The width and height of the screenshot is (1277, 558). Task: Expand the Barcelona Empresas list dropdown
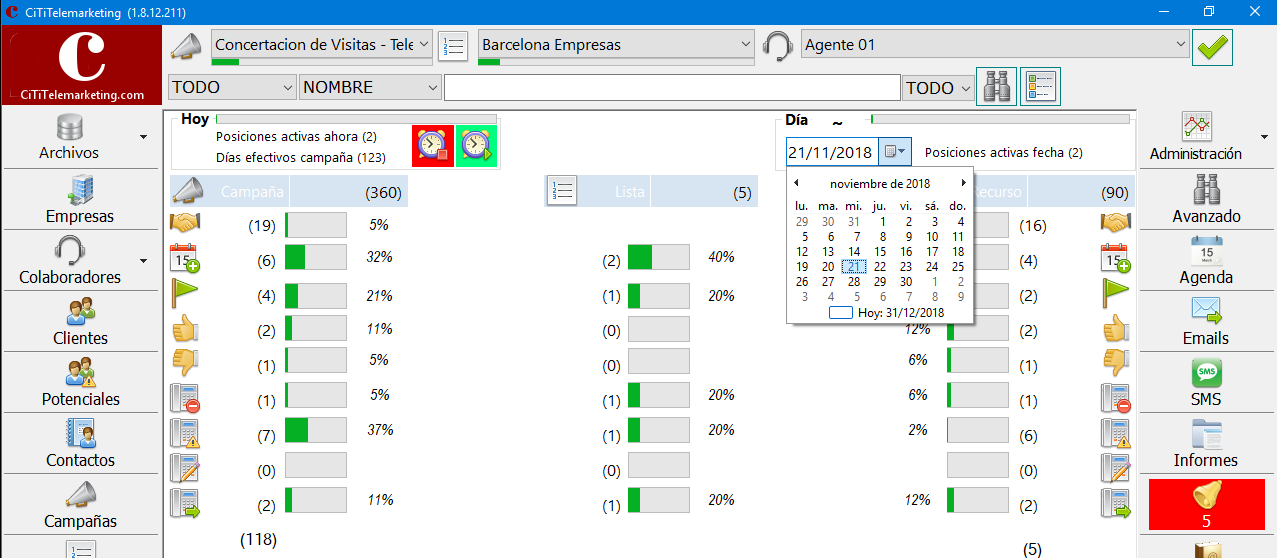745,44
